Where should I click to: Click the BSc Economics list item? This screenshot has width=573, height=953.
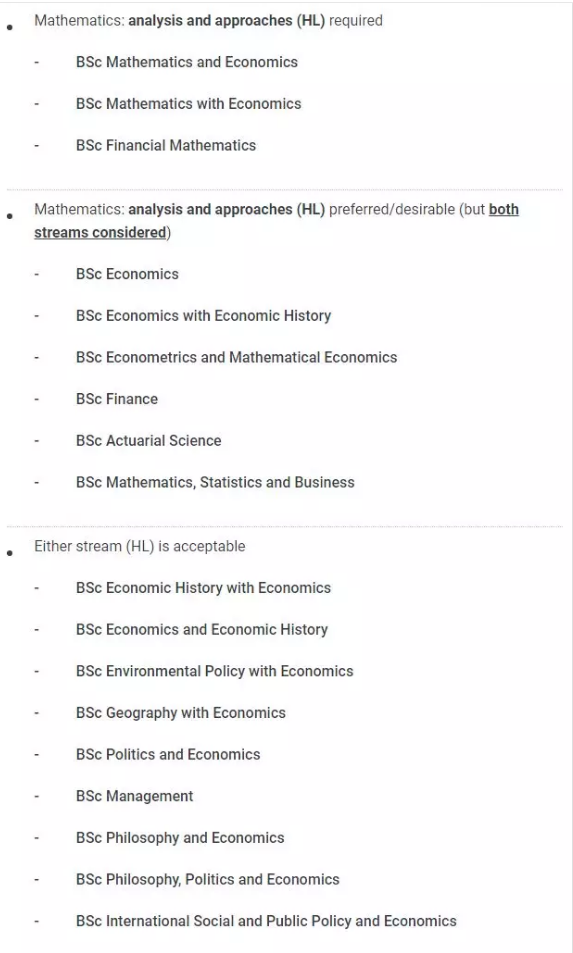[127, 274]
